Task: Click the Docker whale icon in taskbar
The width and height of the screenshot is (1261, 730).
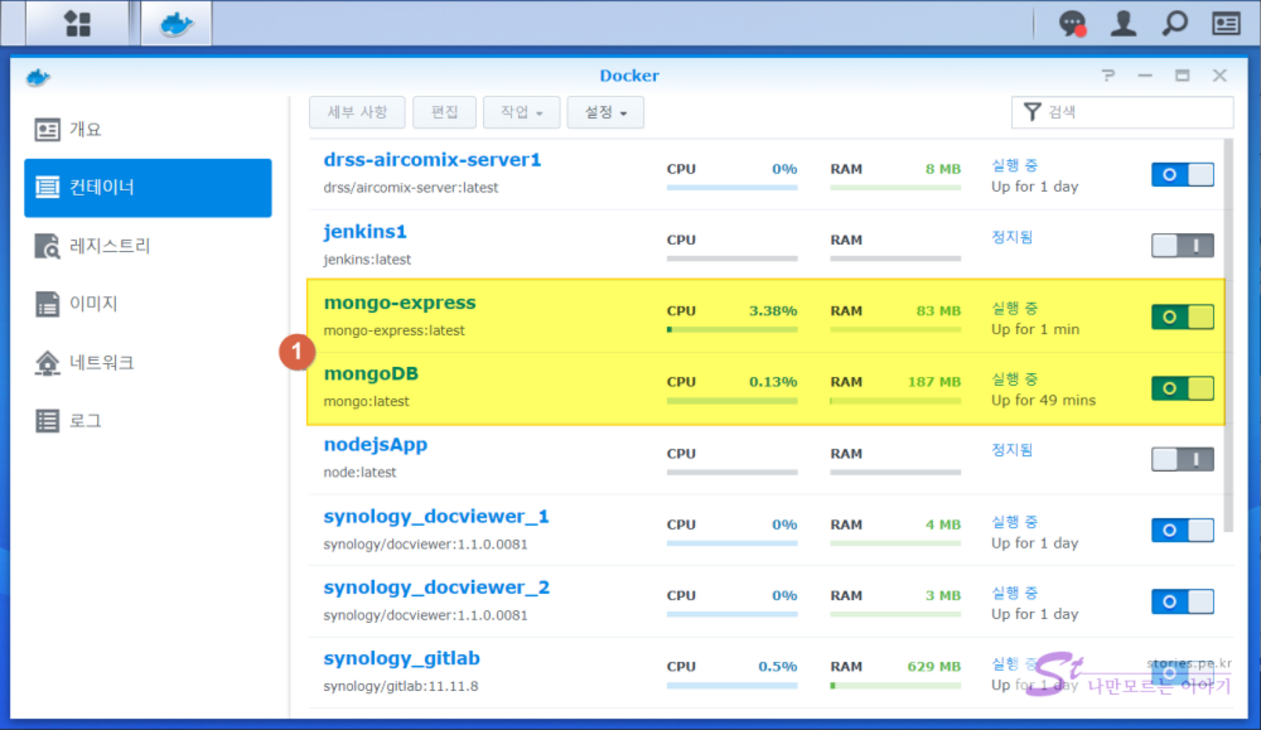Action: (x=176, y=24)
